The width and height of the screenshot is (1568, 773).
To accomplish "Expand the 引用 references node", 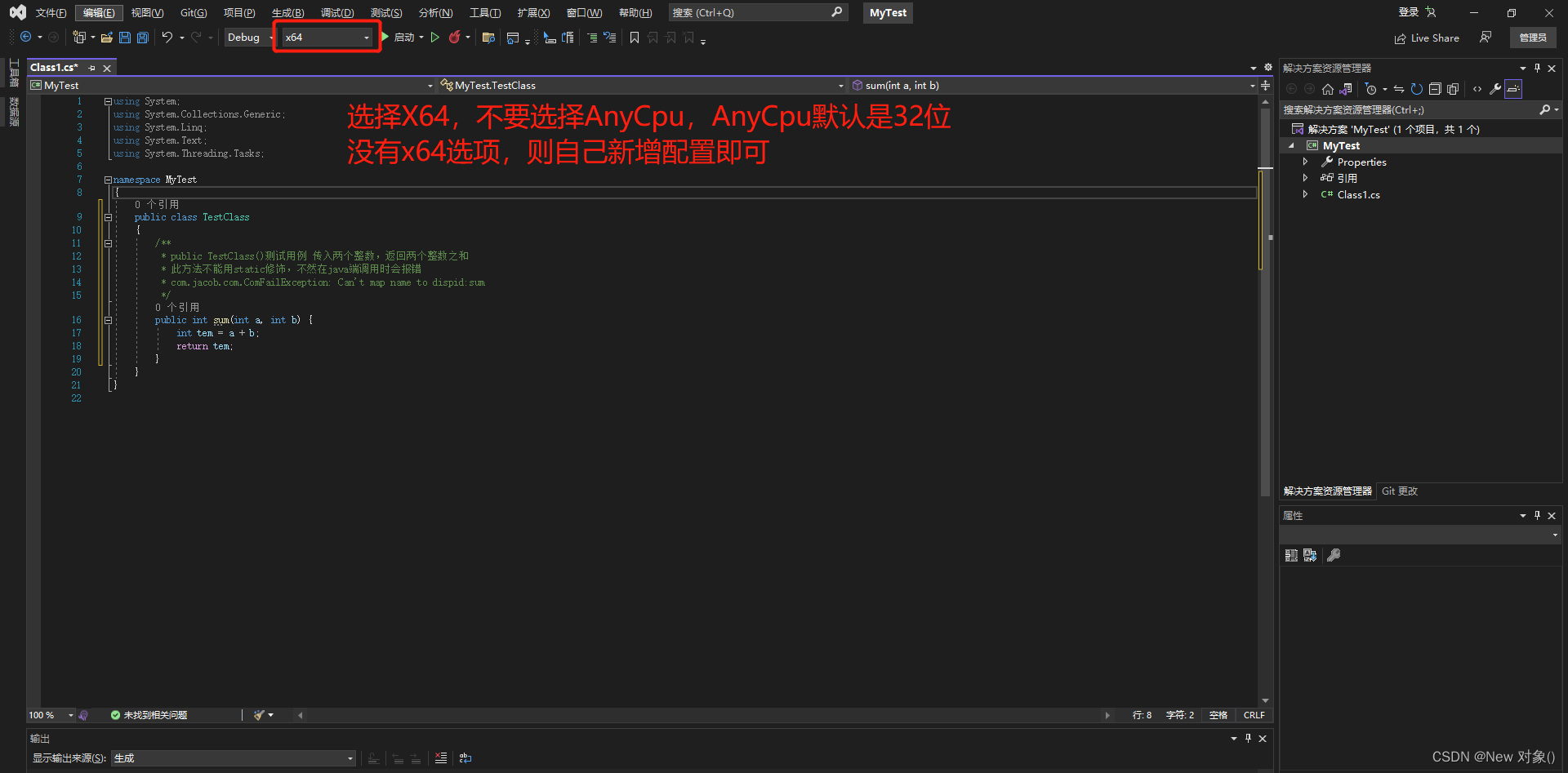I will tap(1306, 178).
